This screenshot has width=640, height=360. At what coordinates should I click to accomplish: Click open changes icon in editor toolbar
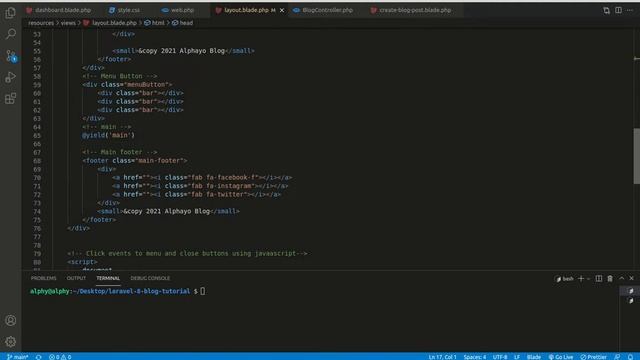pos(606,10)
